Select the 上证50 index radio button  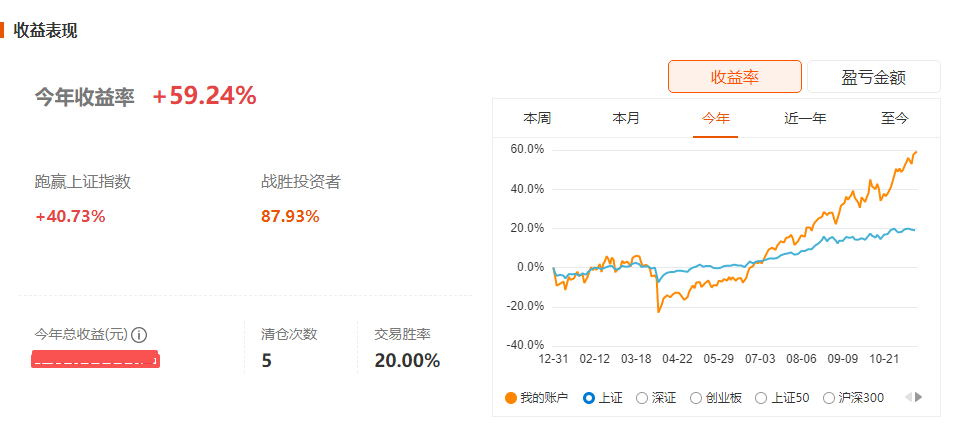click(x=761, y=398)
